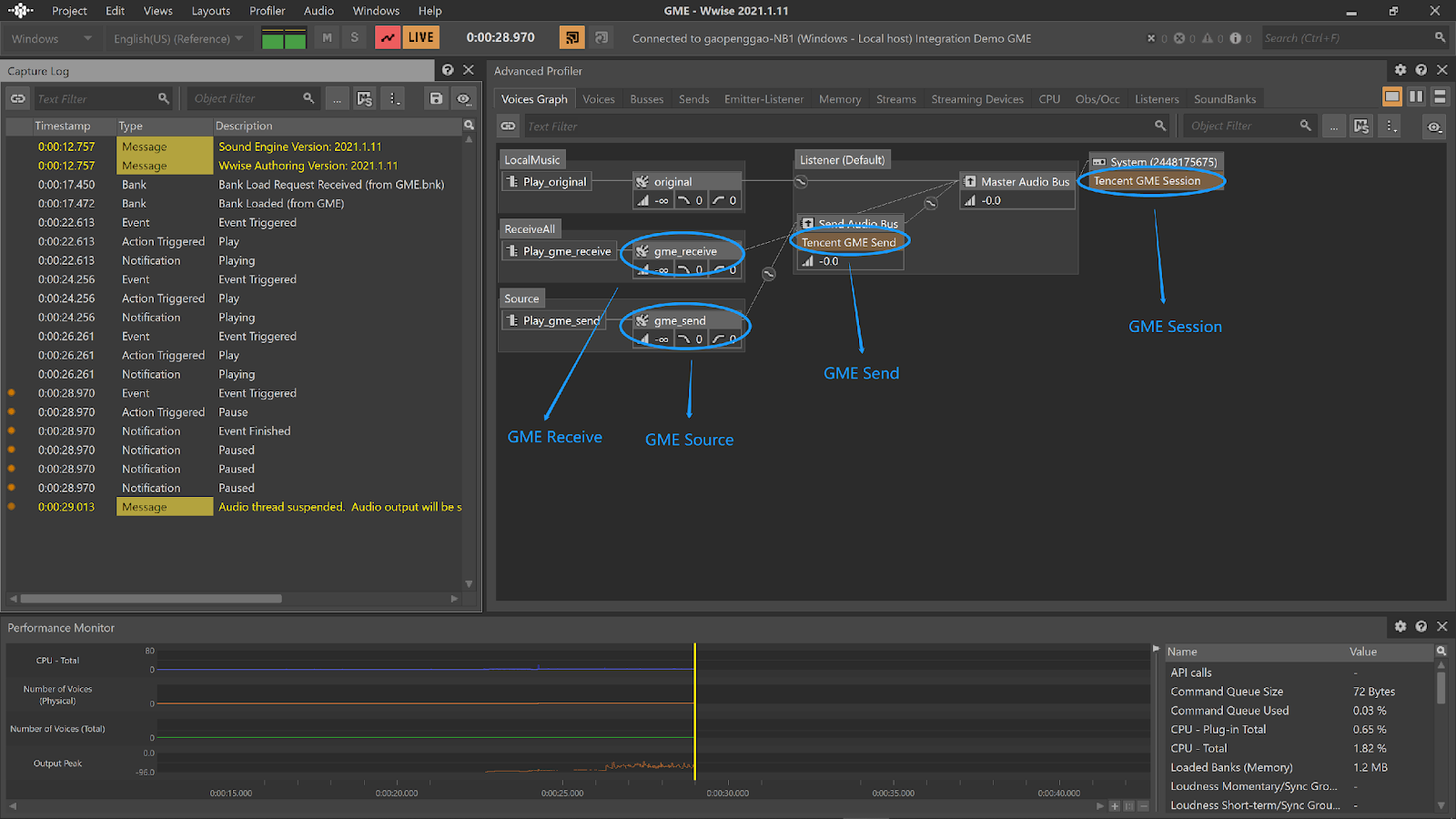Click Advanced Profiler object browse ellipsis button
The image size is (1456, 819).
1333,126
